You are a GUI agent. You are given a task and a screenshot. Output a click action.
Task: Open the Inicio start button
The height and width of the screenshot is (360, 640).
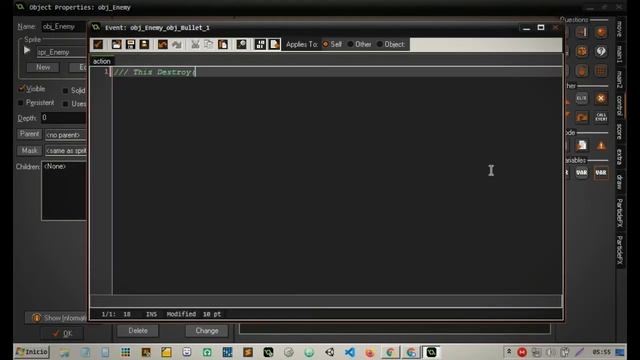coord(32,352)
